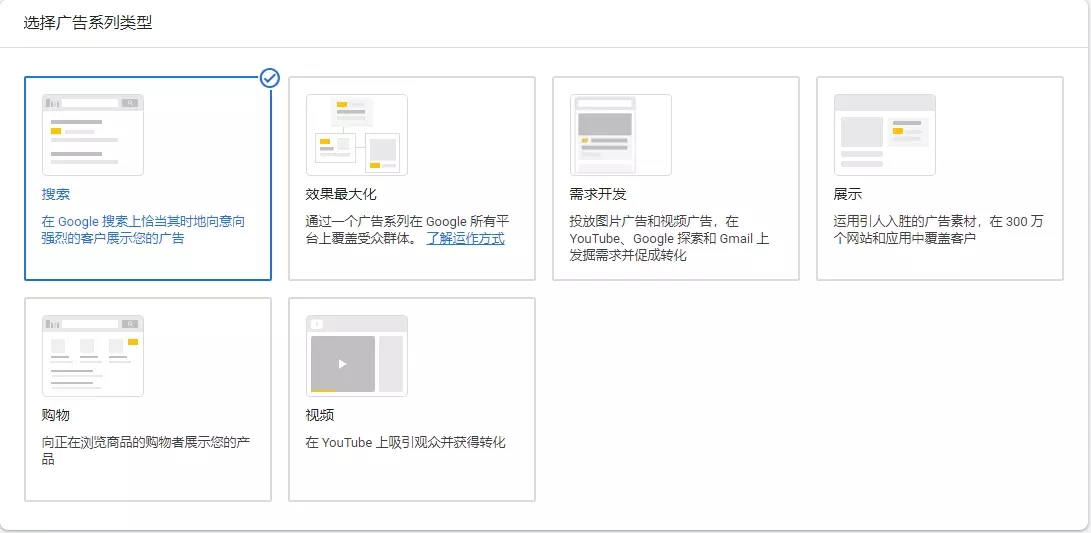
Task: Select the 视频 campaign type title
Action: point(320,415)
